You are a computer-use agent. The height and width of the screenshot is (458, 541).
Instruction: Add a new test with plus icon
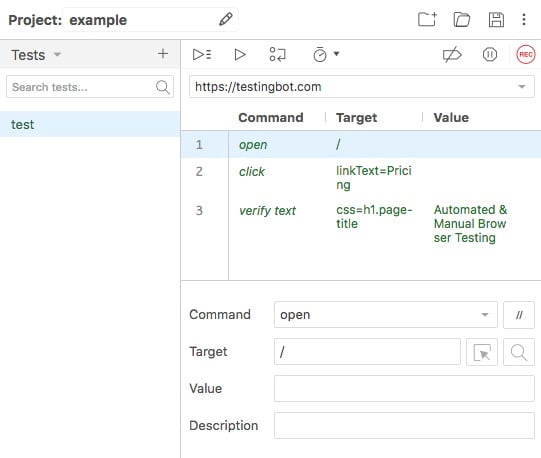click(163, 54)
